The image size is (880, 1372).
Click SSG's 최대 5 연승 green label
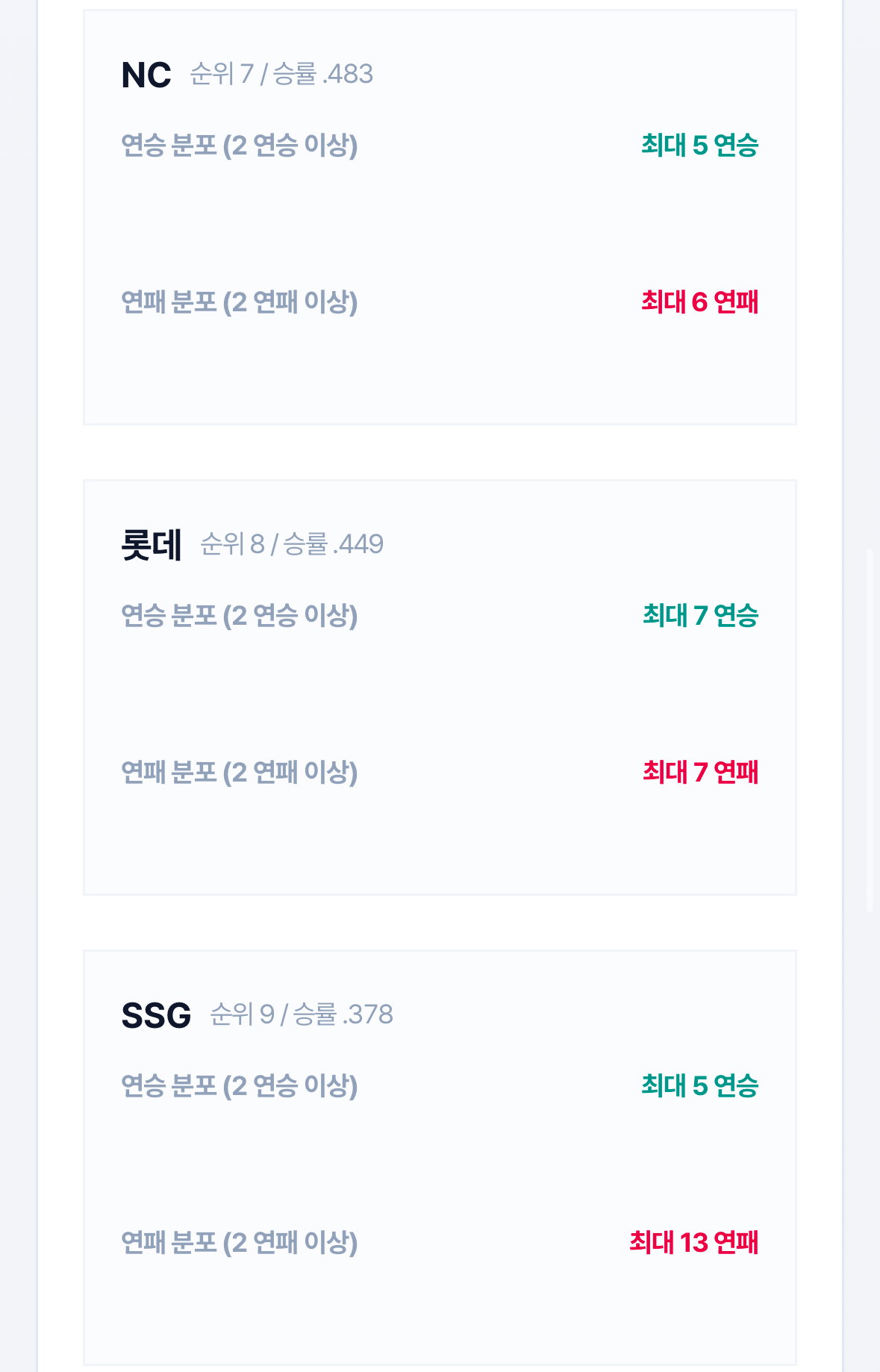699,1085
